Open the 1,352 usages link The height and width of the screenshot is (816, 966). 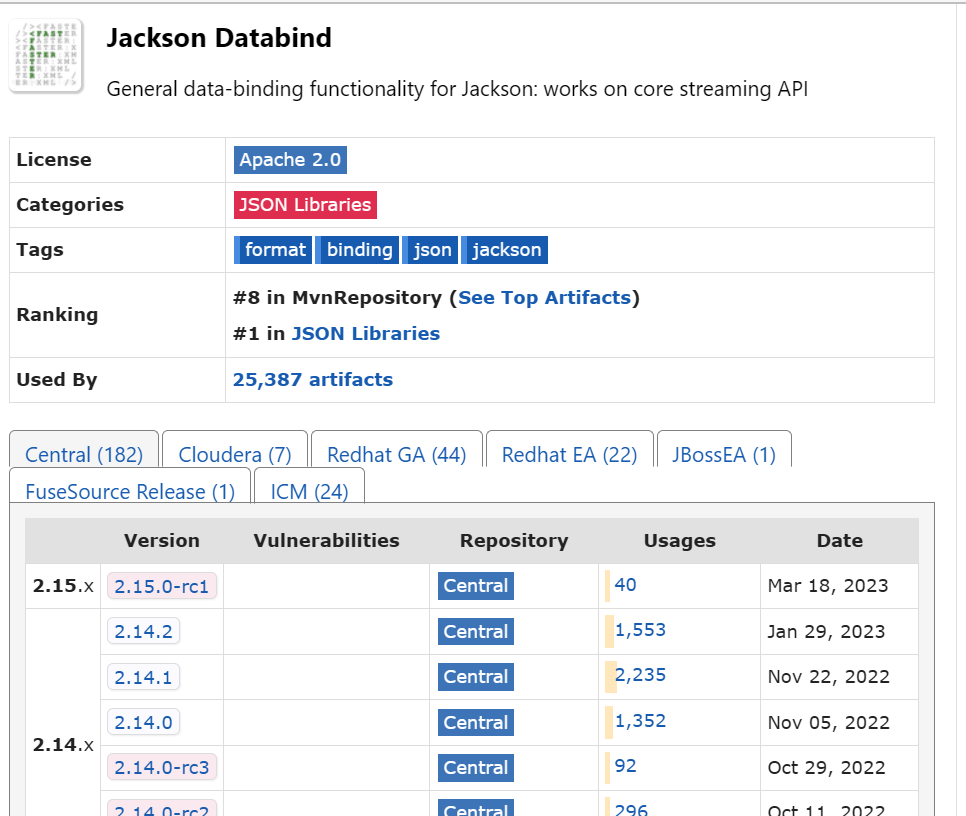640,721
